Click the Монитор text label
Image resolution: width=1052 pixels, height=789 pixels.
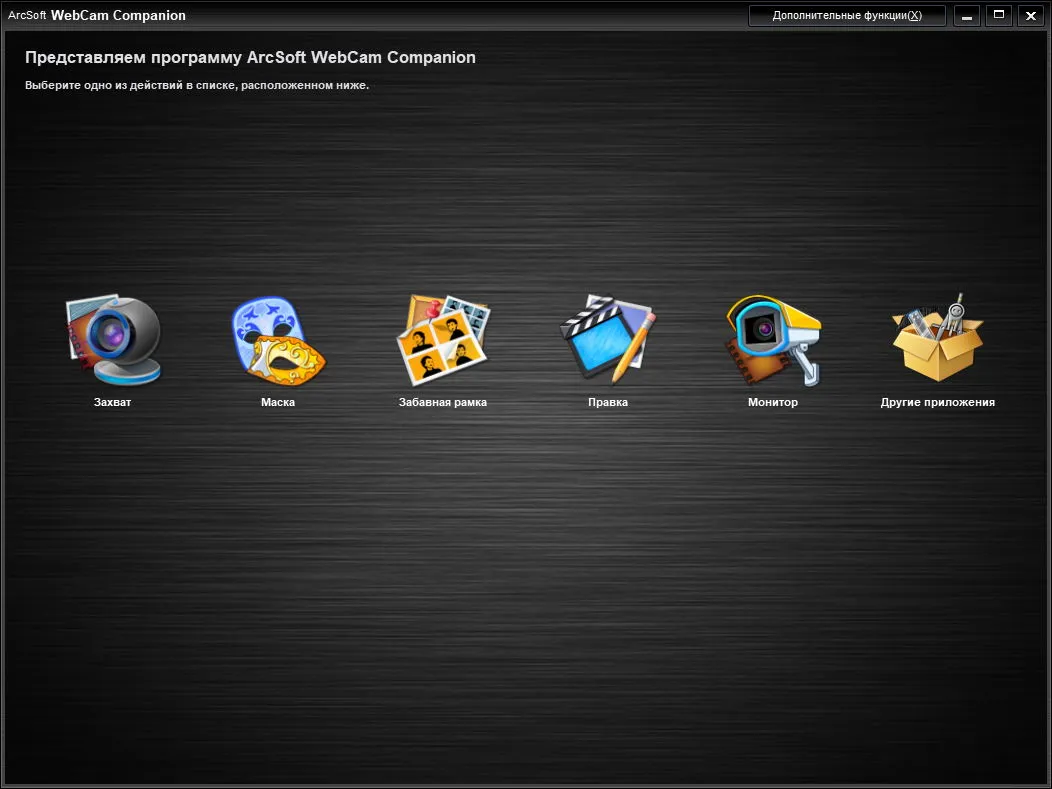point(773,403)
